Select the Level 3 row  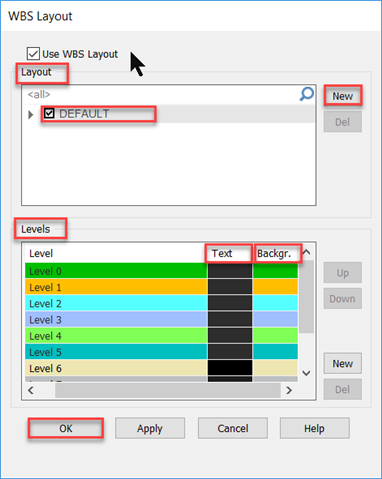pyautogui.click(x=161, y=319)
